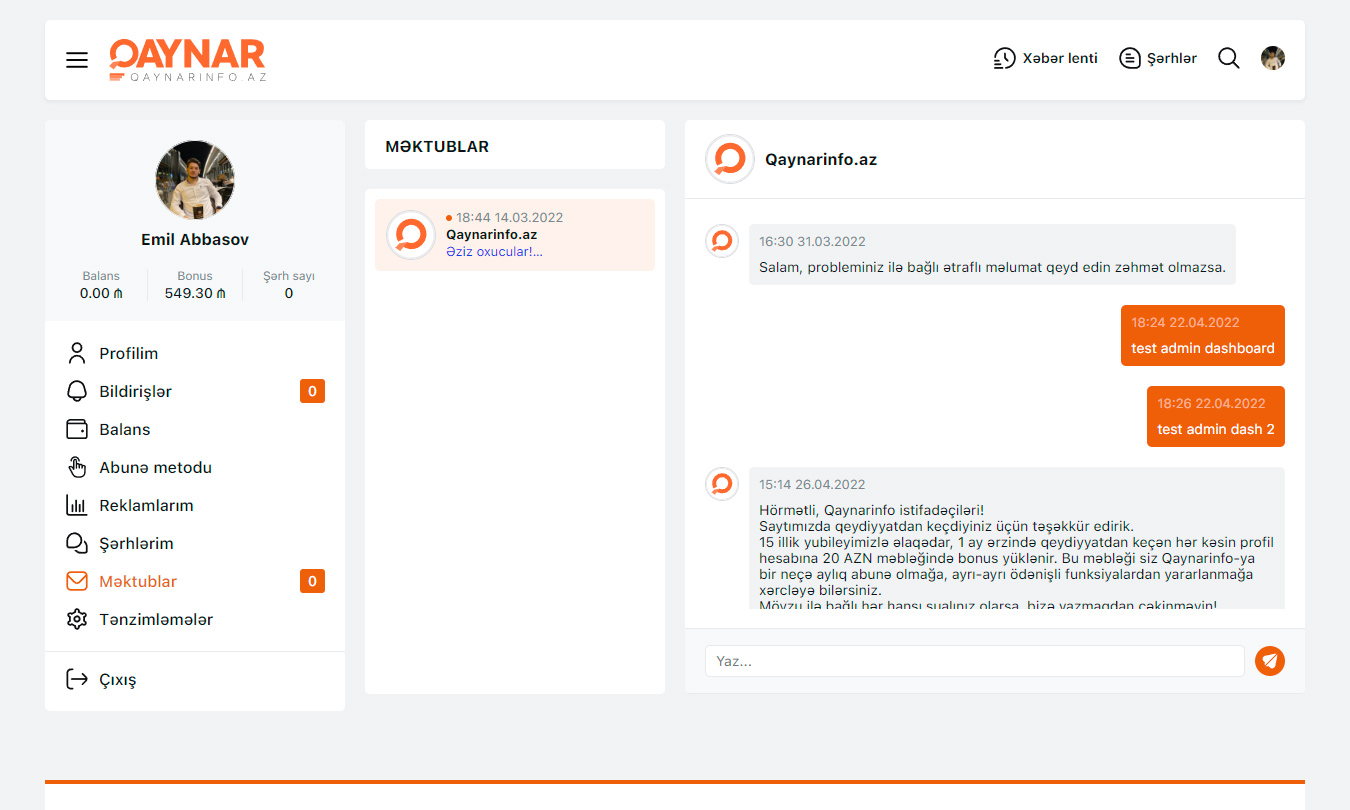Open the Profilim menu item
Screen dimensions: 1350x810
pyautogui.click(x=128, y=353)
